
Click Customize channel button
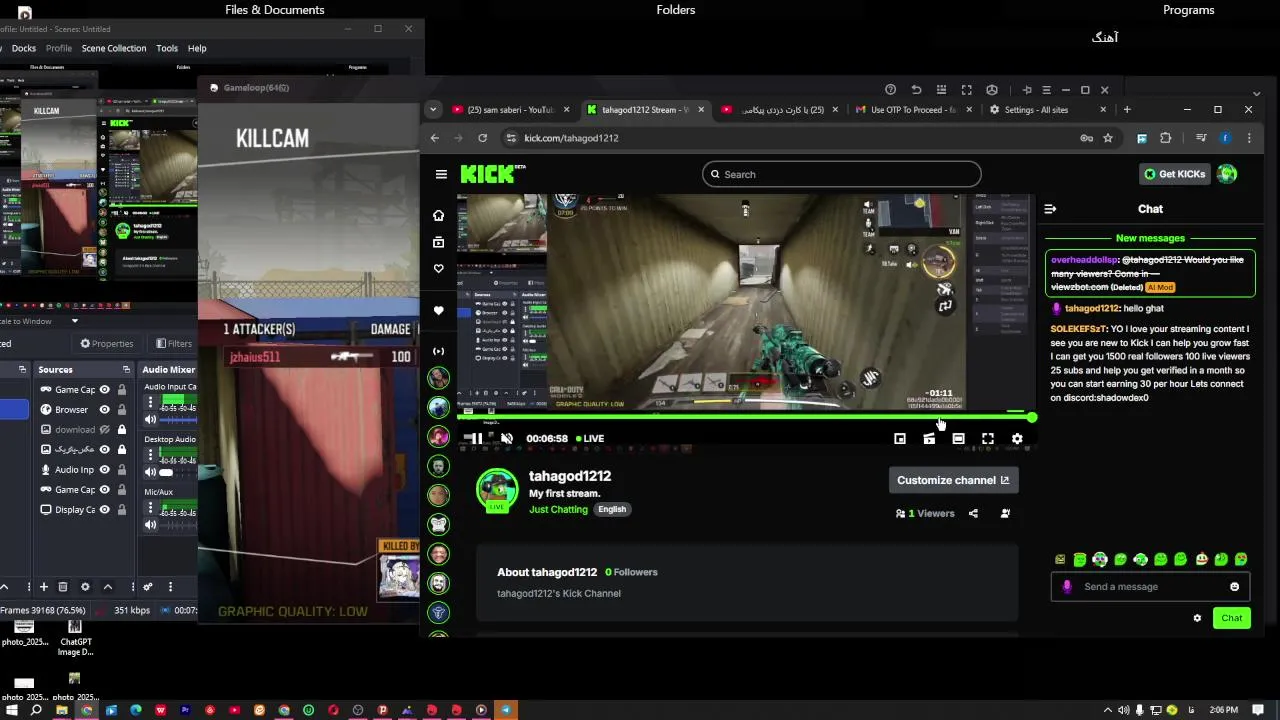tap(953, 480)
